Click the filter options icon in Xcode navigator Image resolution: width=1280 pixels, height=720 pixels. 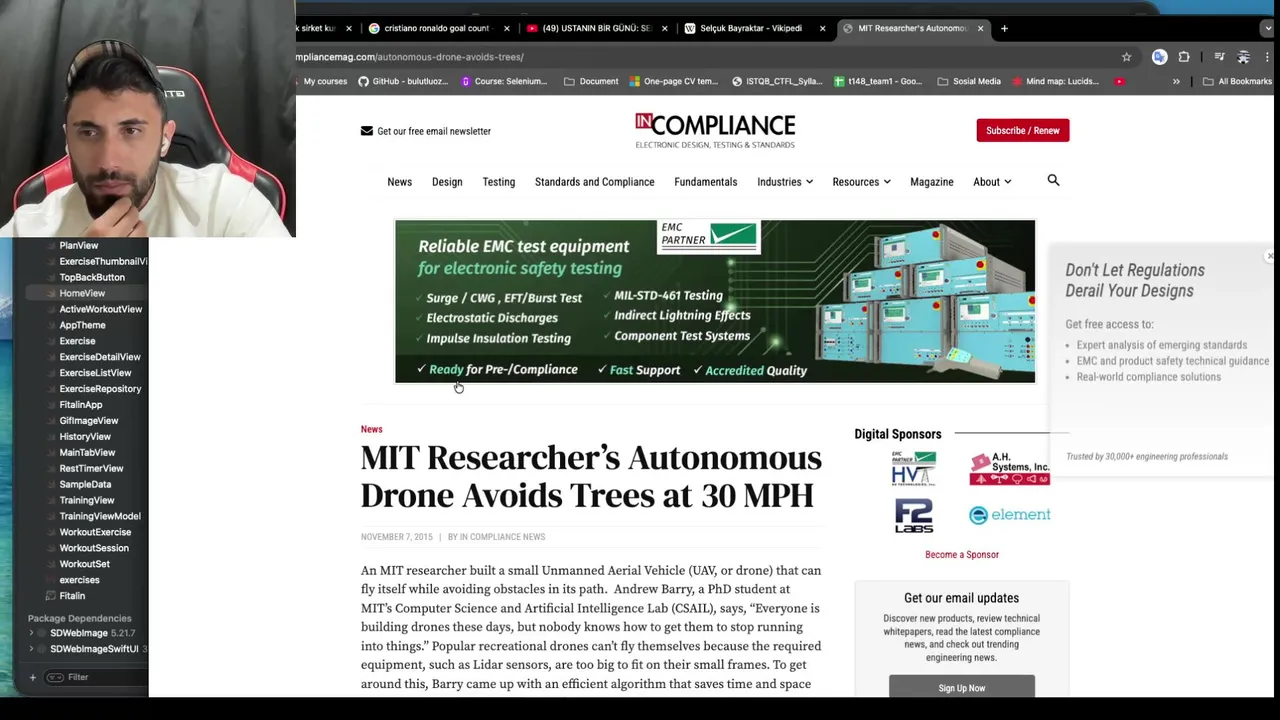55,677
